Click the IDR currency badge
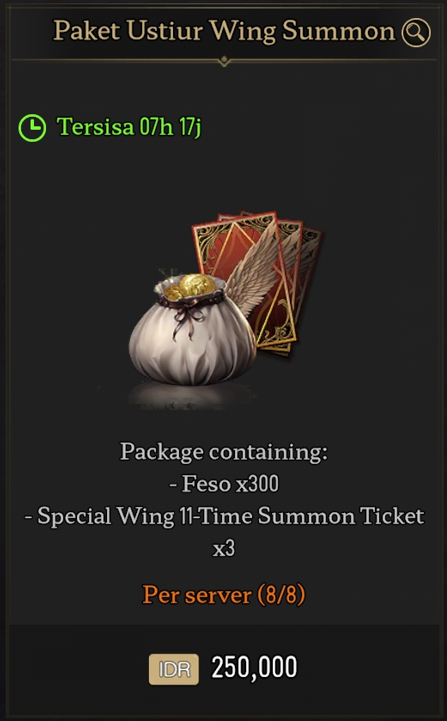The width and height of the screenshot is (447, 721). tap(174, 669)
